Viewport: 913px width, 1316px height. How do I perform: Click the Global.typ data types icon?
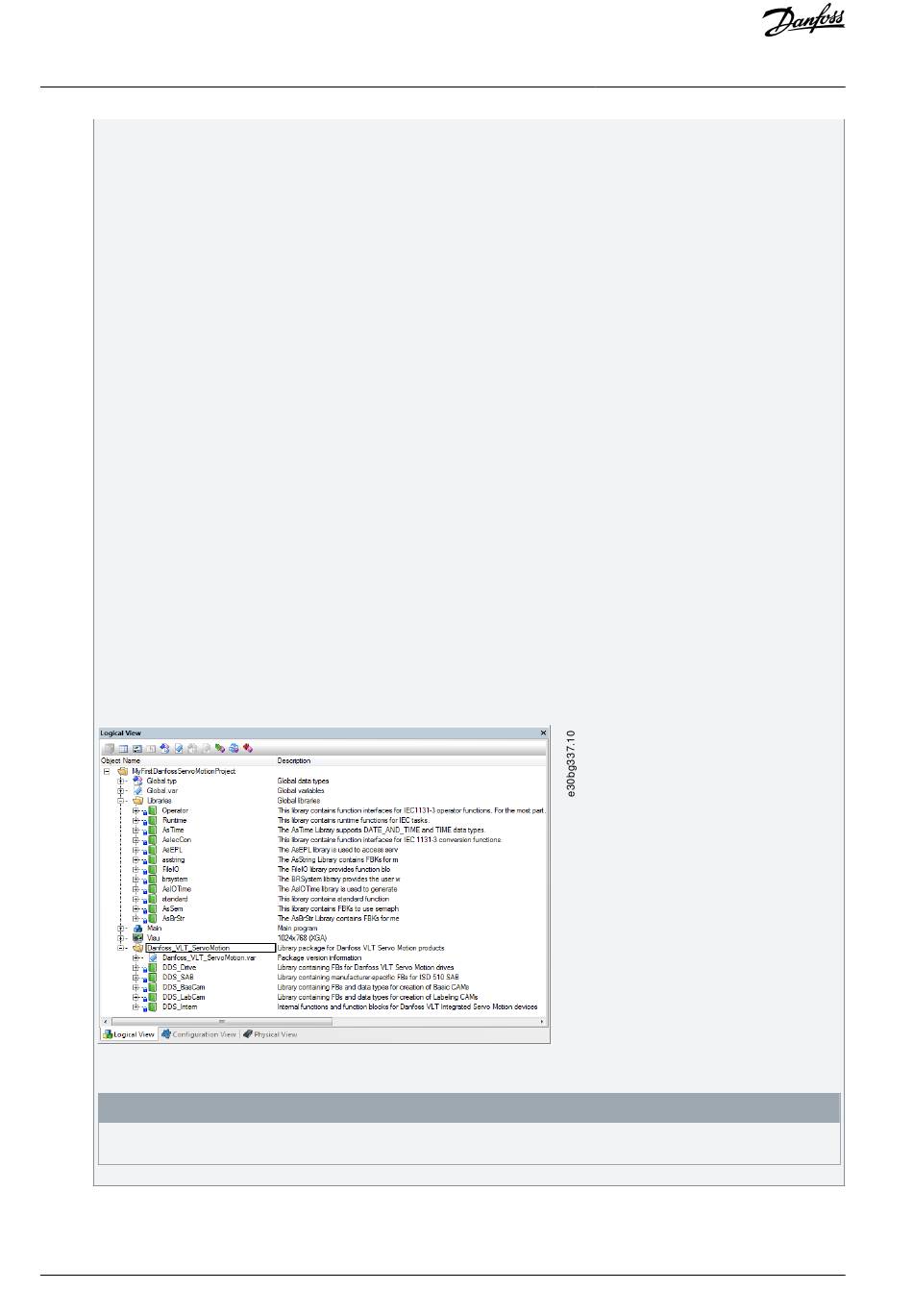click(x=137, y=781)
